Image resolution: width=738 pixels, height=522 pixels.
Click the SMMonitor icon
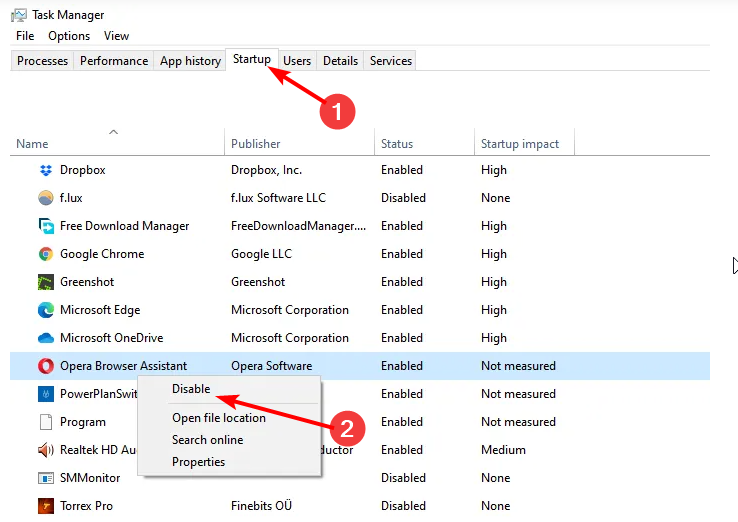pos(46,478)
